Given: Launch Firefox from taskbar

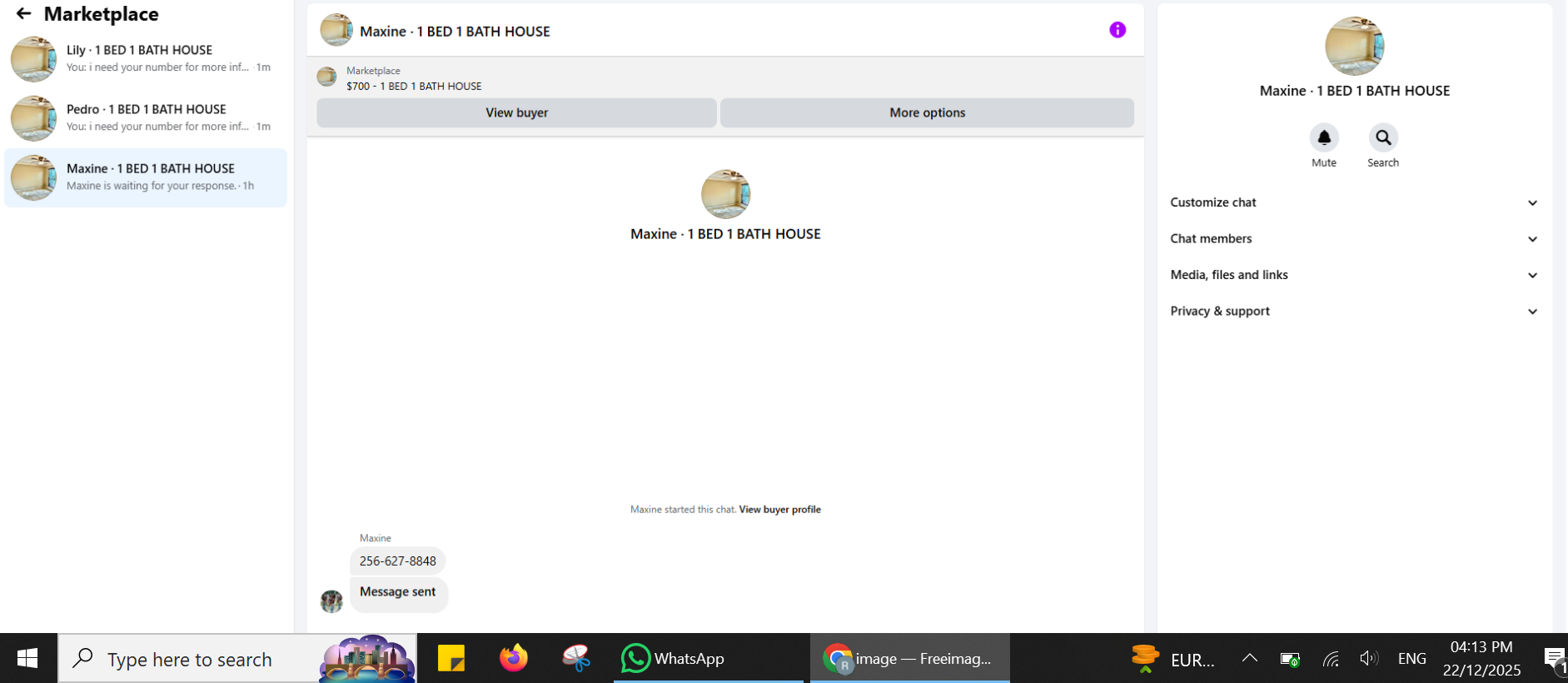Looking at the screenshot, I should coord(514,659).
